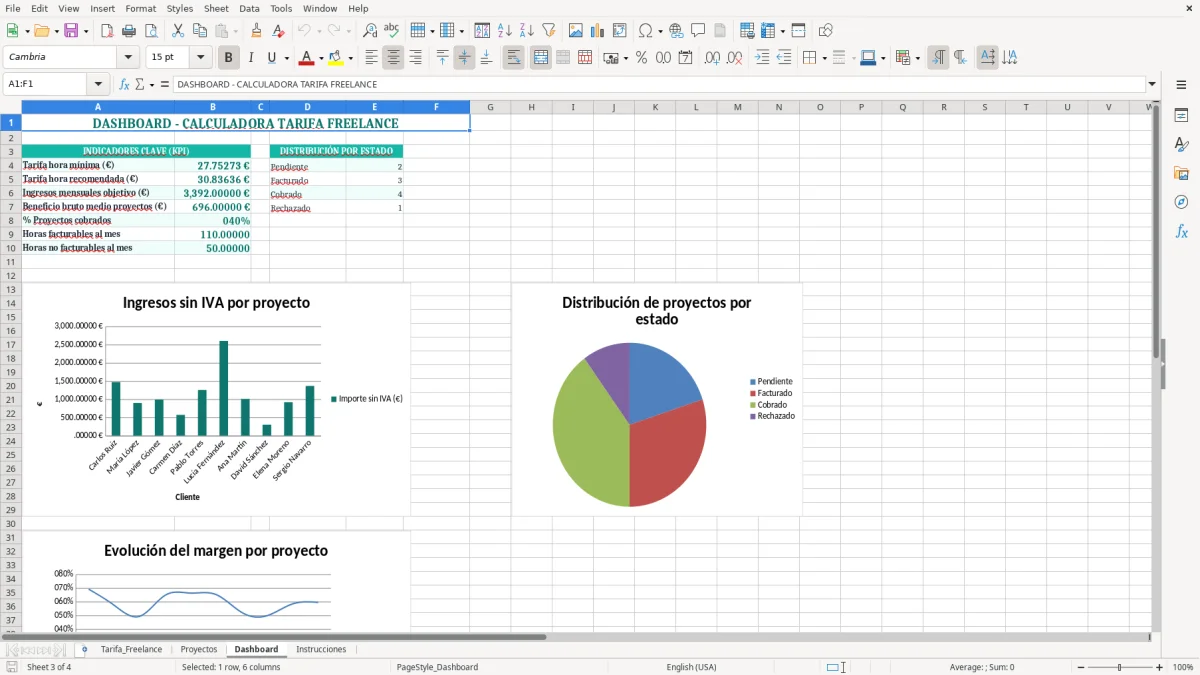Toggle Merge and Center Cells
Image resolution: width=1200 pixels, height=675 pixels.
coord(540,58)
